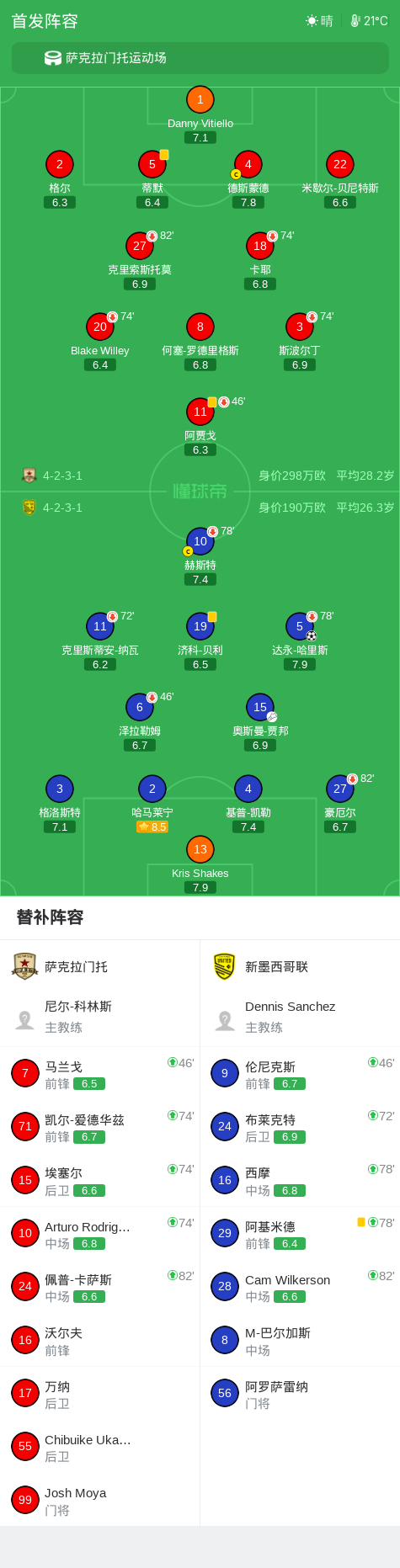400x1568 pixels.
Task: Open substitute Cam Wilkerson number 28
Action: coord(300,1287)
